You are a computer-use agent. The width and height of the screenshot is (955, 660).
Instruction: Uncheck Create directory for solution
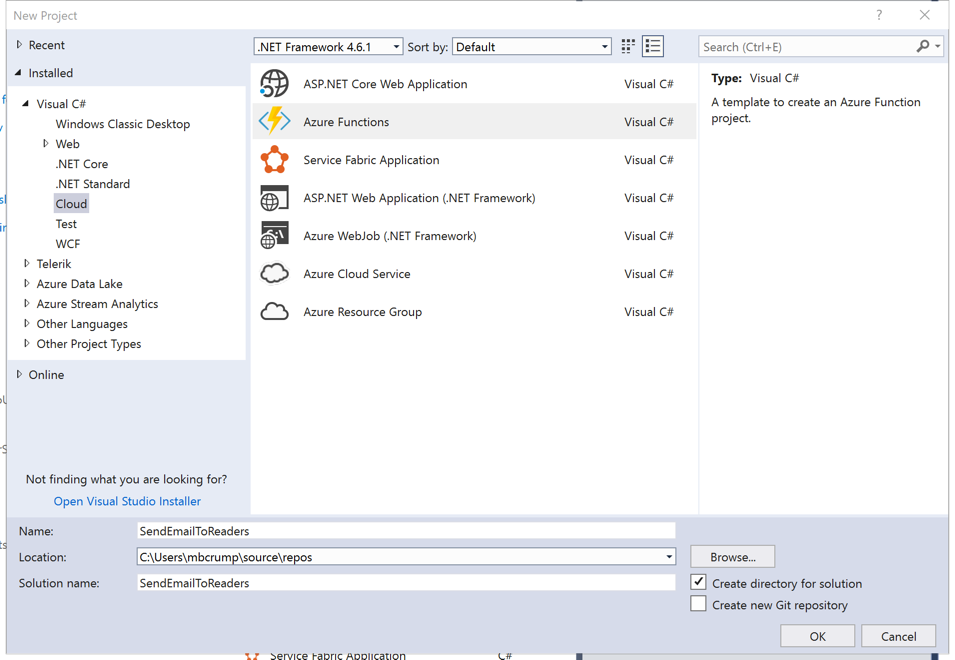(x=699, y=582)
